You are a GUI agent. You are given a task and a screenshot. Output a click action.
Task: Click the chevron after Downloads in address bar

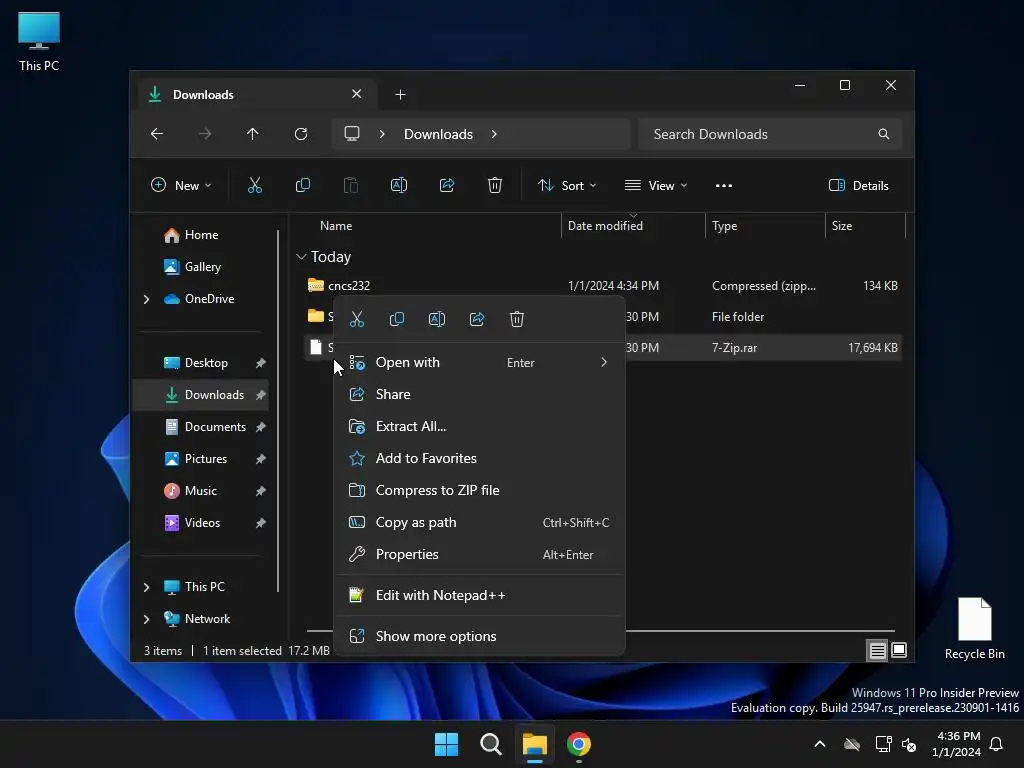tap(494, 134)
